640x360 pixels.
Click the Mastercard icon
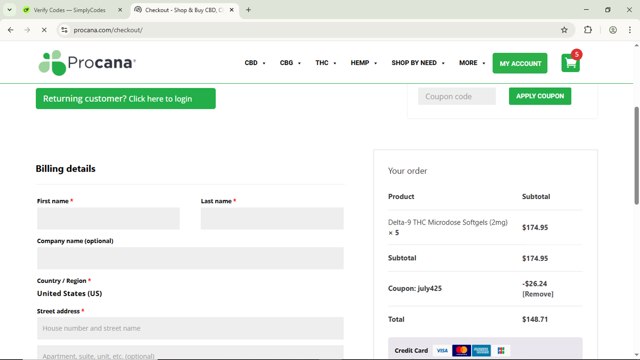click(461, 351)
